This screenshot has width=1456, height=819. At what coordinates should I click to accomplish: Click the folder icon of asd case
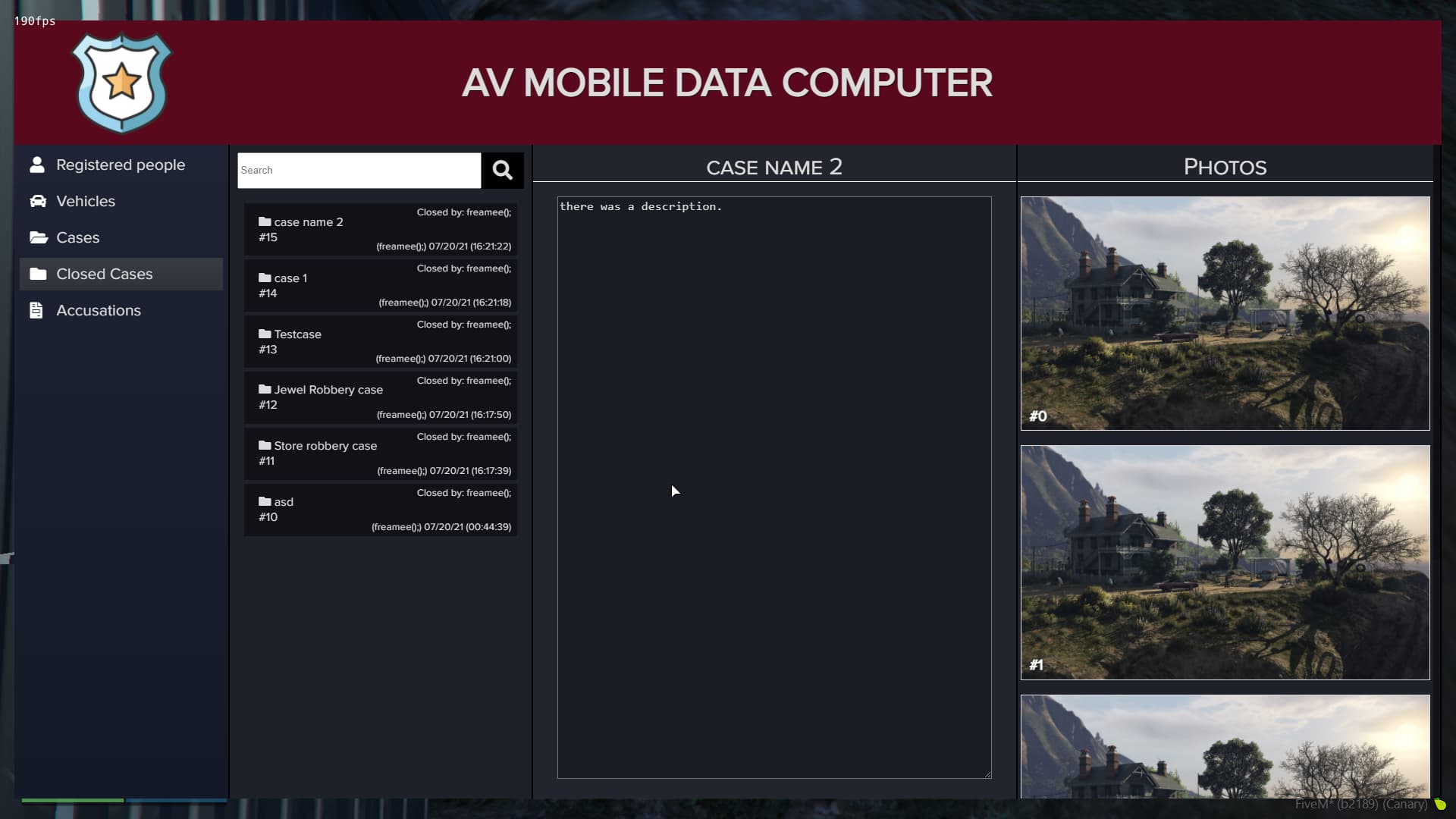pyautogui.click(x=265, y=501)
